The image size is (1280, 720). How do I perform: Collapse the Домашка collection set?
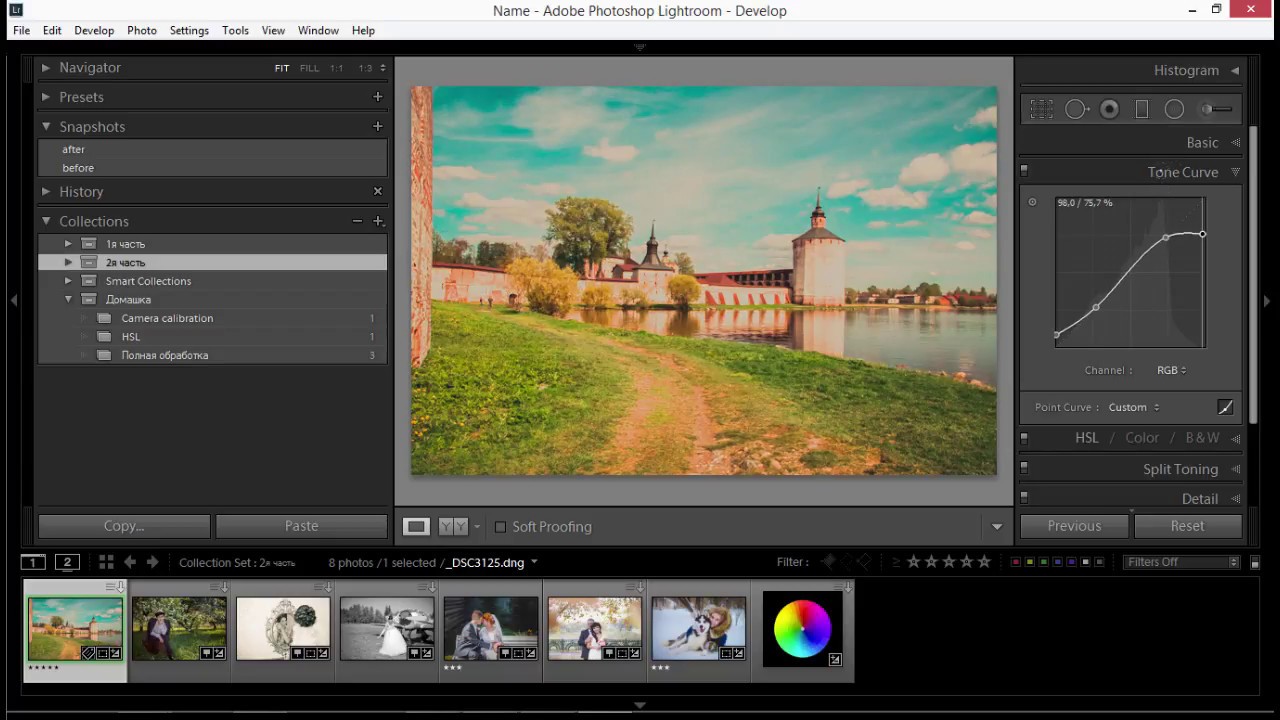pyautogui.click(x=68, y=299)
